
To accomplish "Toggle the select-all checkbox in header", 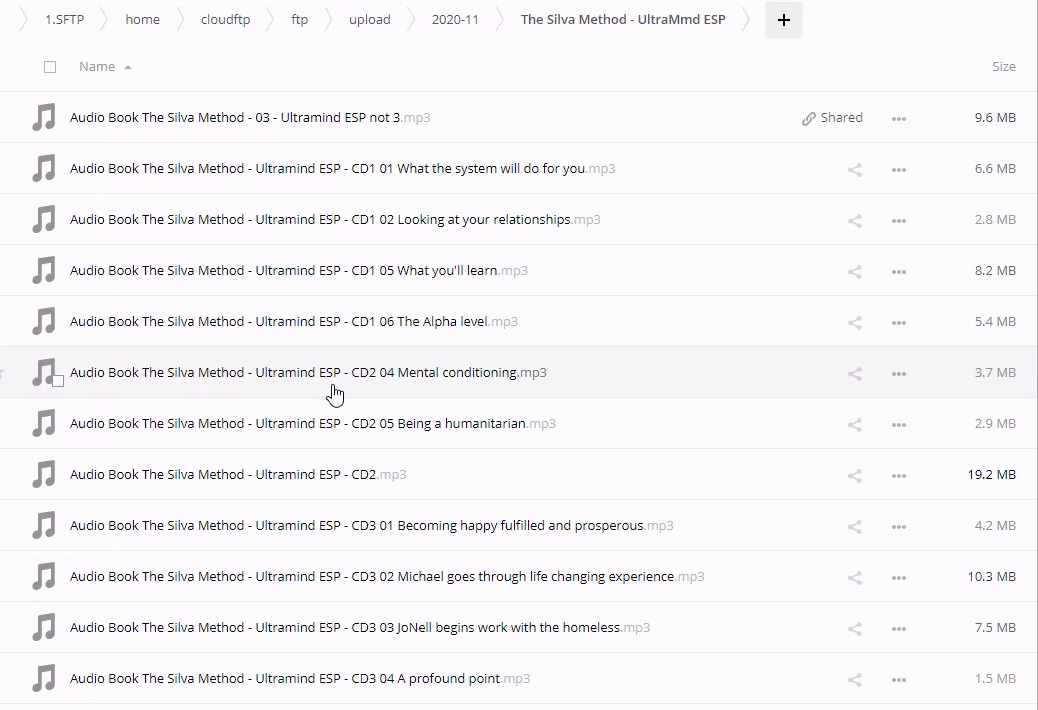I will [50, 67].
